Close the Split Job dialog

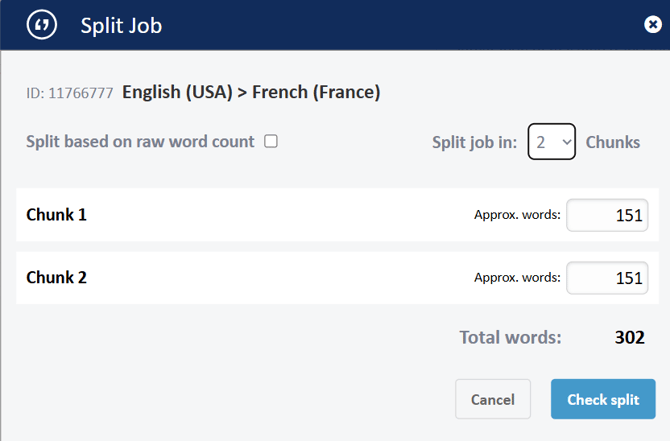pos(652,25)
